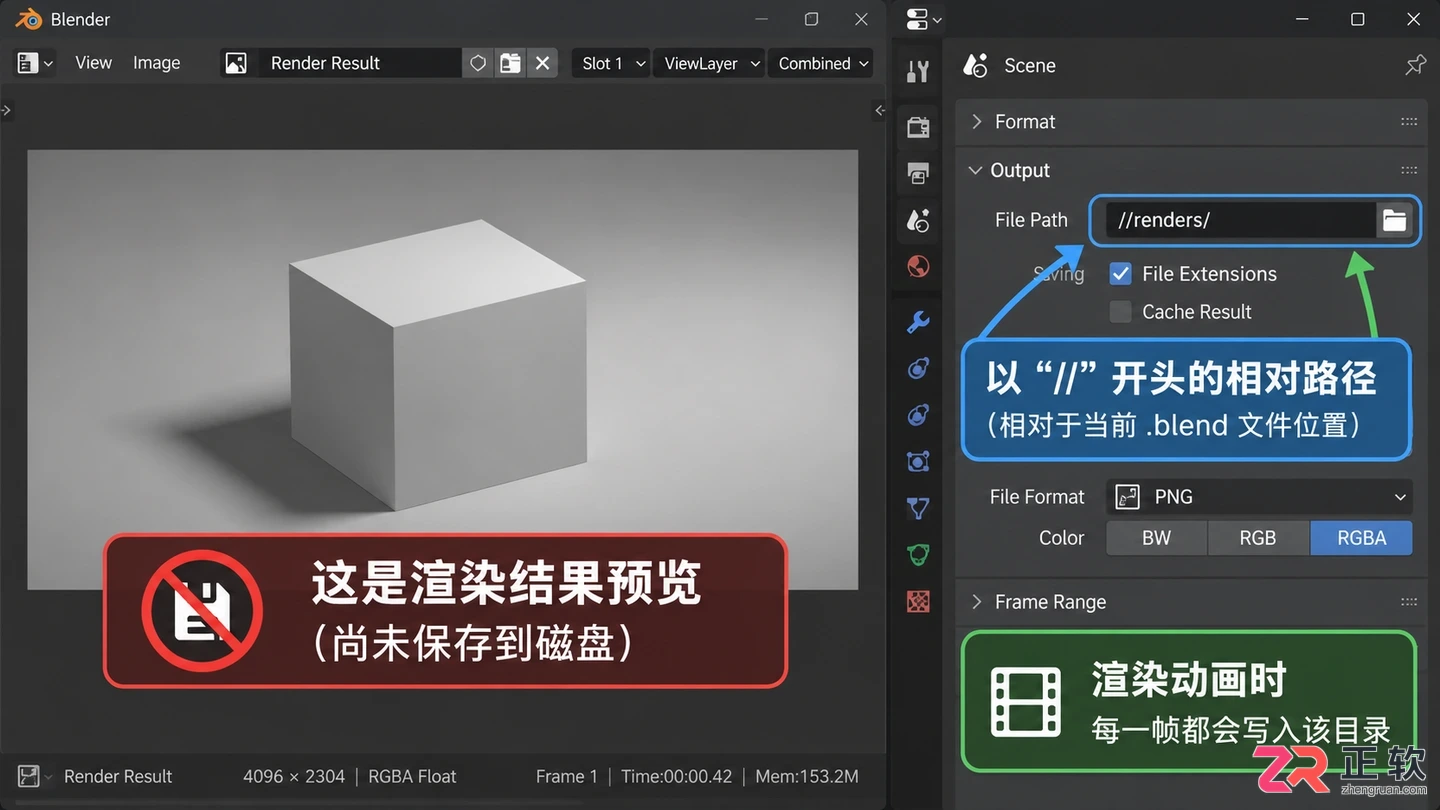Open the blue orbit tab above the constraints icon
1440x810 pixels.
918,414
